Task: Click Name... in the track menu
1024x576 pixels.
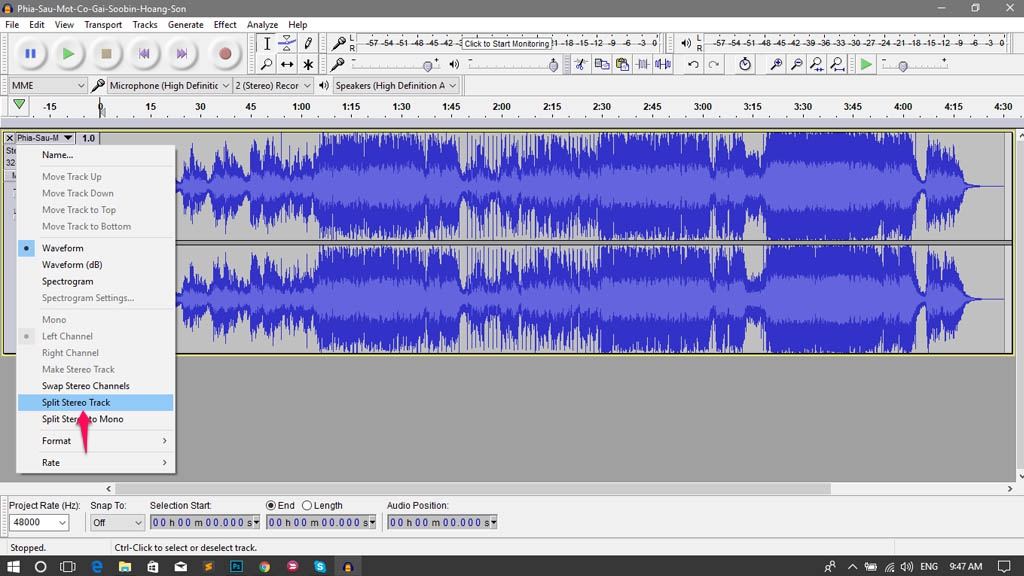Action: (x=57, y=155)
